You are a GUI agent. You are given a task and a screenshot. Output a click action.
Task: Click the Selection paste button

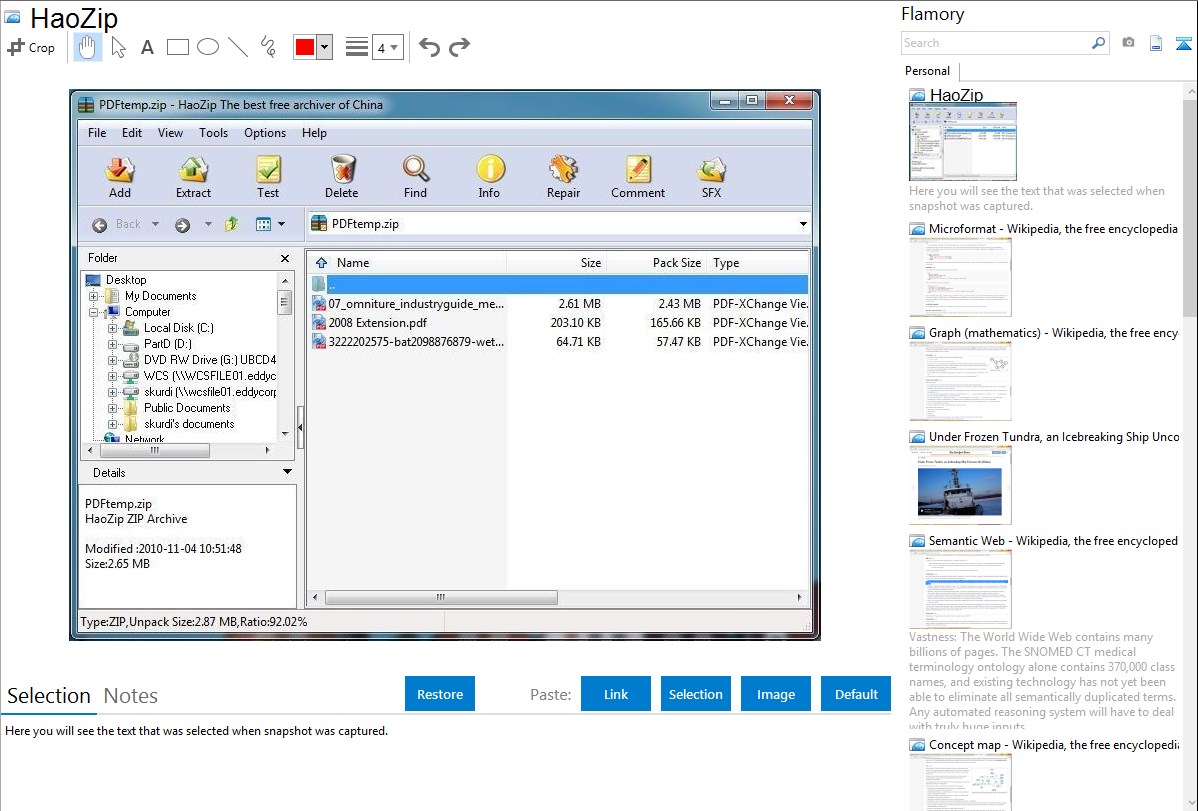(695, 694)
